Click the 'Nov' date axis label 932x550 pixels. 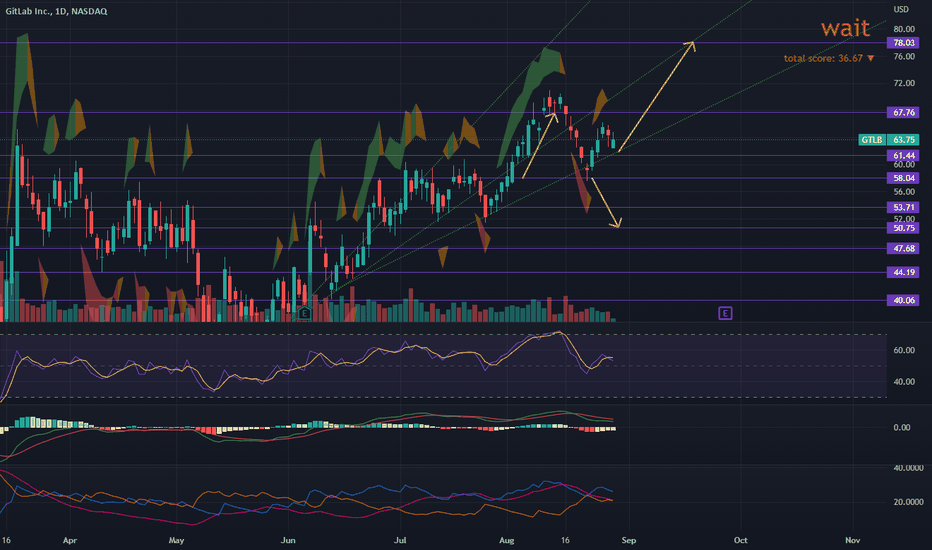click(852, 540)
